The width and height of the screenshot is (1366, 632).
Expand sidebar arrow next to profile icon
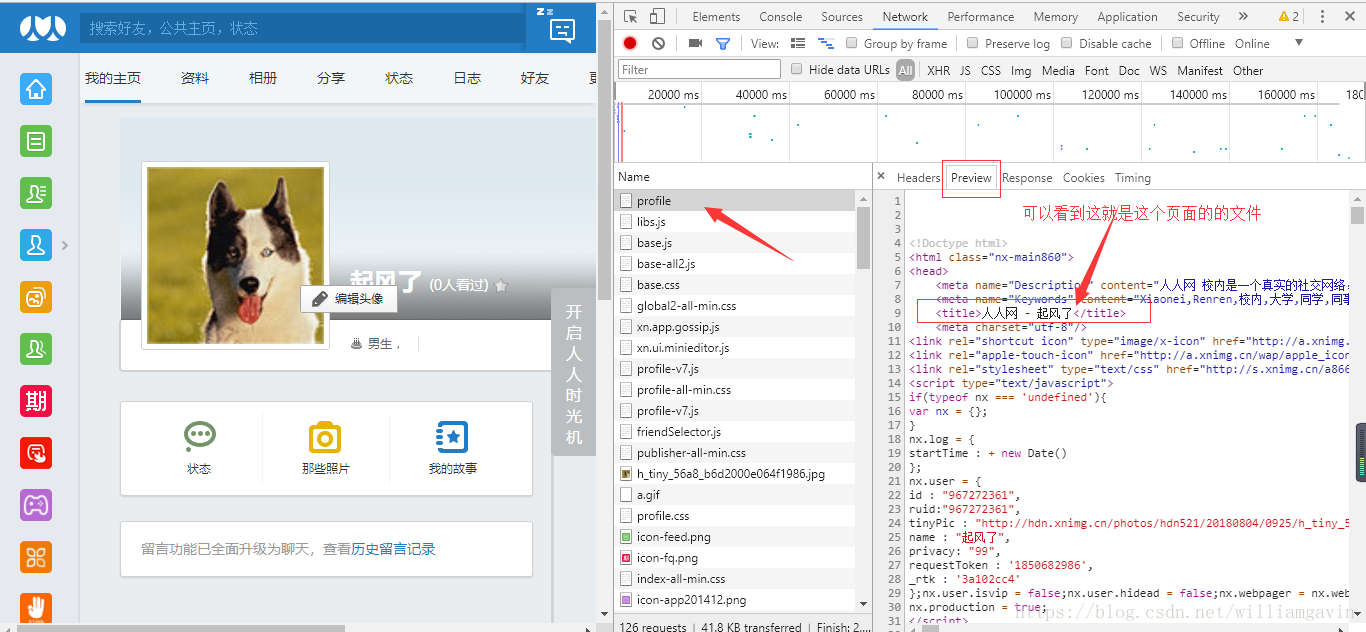click(65, 245)
